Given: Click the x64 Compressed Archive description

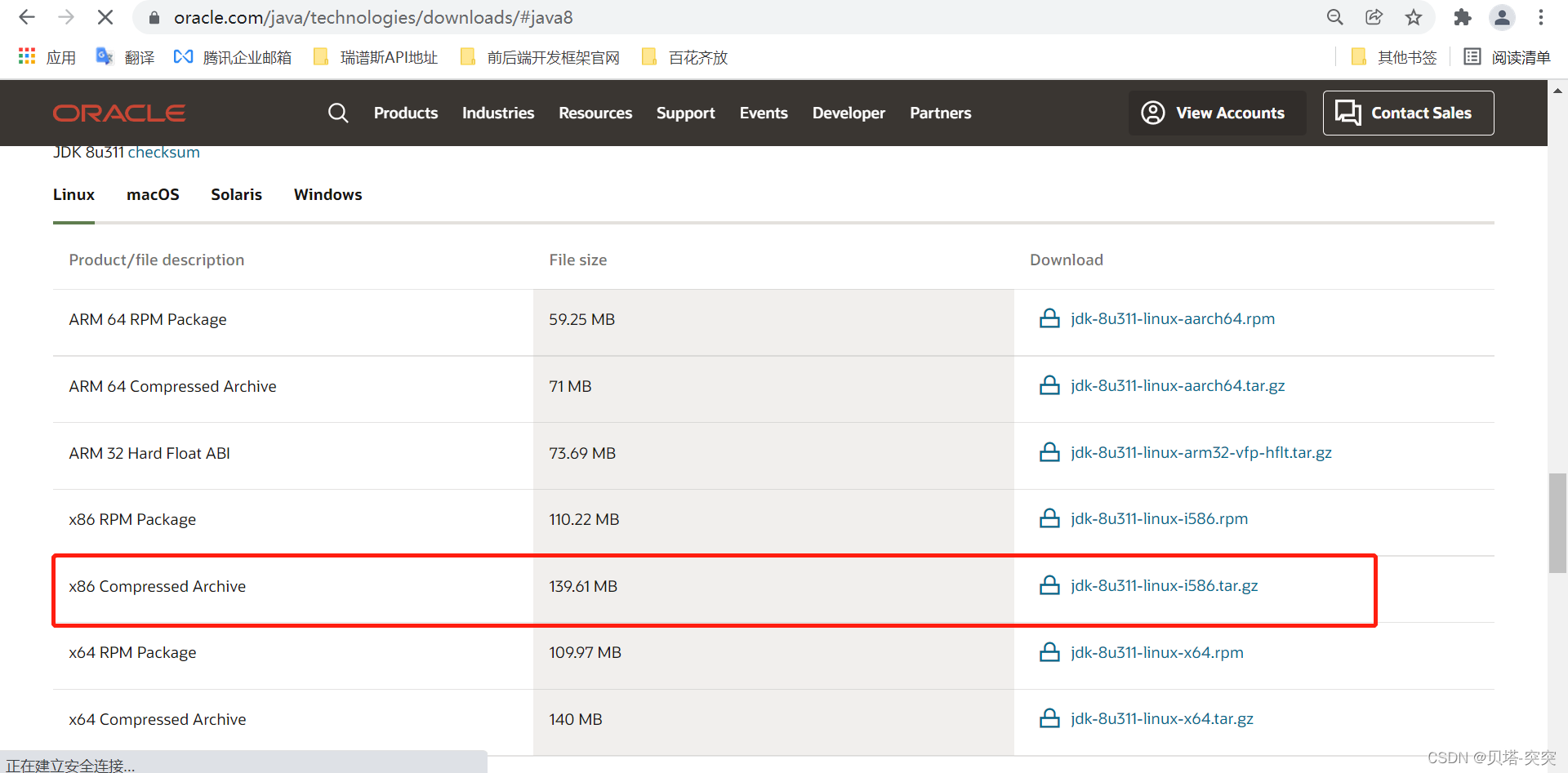Looking at the screenshot, I should tap(158, 719).
